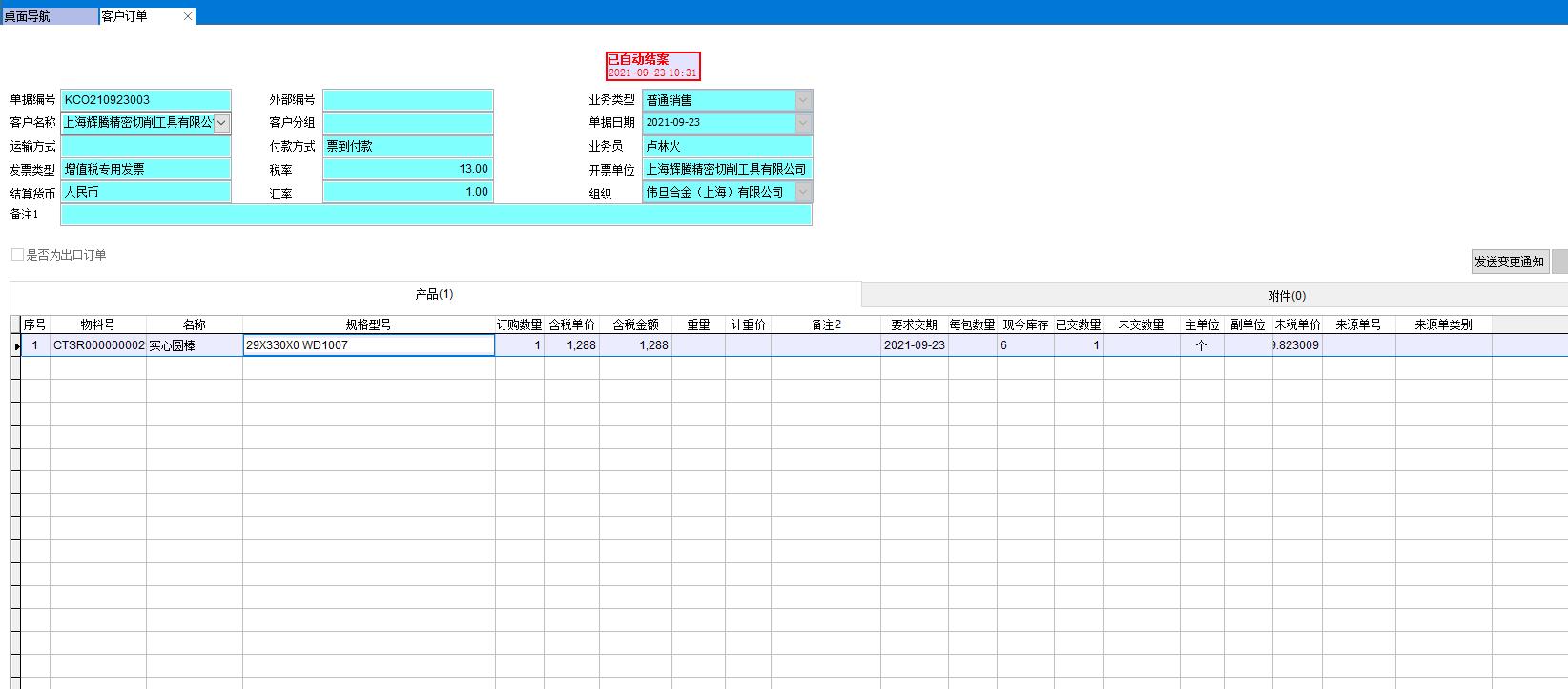Select the 产品(1) tab

(434, 295)
